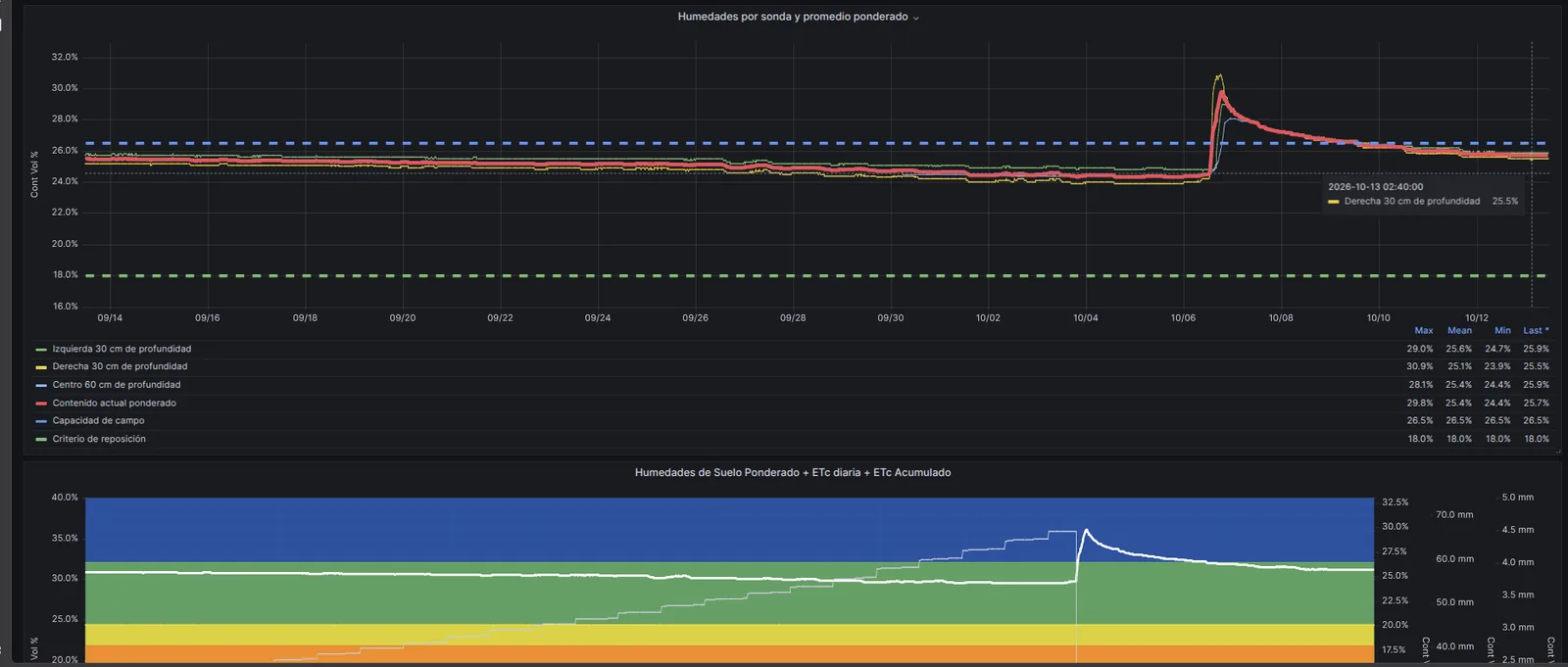The image size is (1568, 667).
Task: Open the Capacidad de campo color swatch
Action: coord(41,421)
